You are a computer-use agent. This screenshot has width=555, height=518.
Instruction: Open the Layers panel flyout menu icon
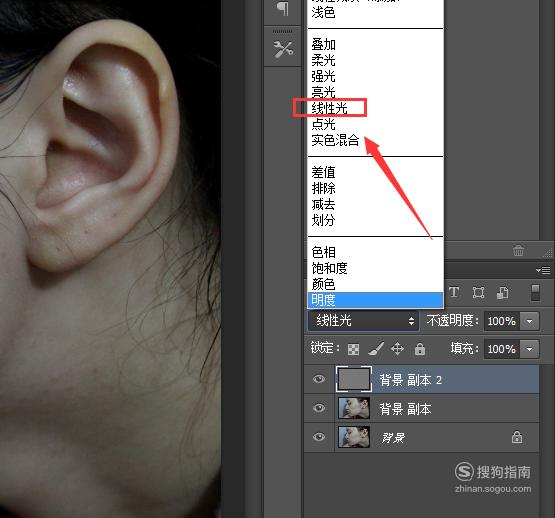[543, 271]
